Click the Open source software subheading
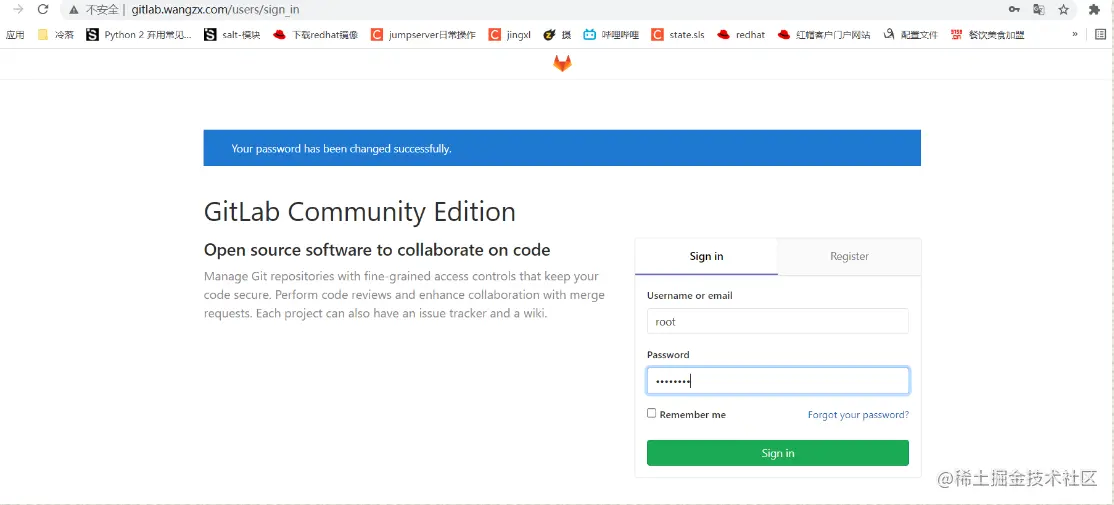Screen dimensions: 1114x505 [x=377, y=250]
